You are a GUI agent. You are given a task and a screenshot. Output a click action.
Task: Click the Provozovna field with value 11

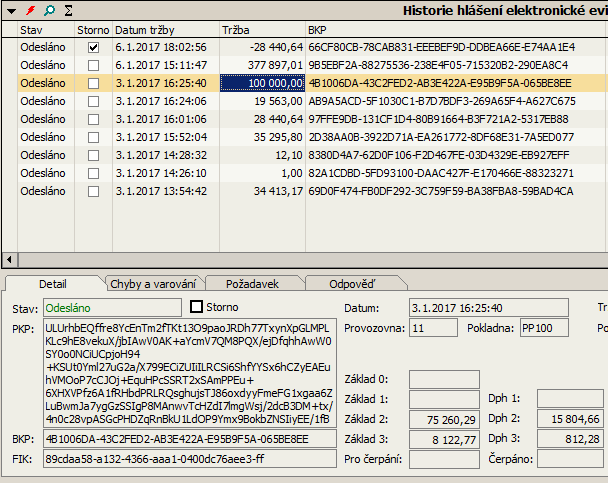pos(432,328)
